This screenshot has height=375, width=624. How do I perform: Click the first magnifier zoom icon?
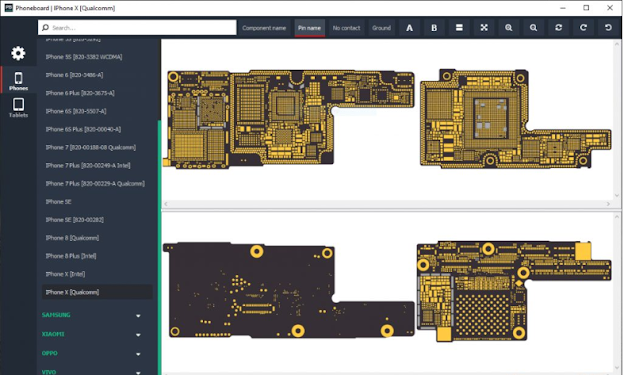pos(509,28)
